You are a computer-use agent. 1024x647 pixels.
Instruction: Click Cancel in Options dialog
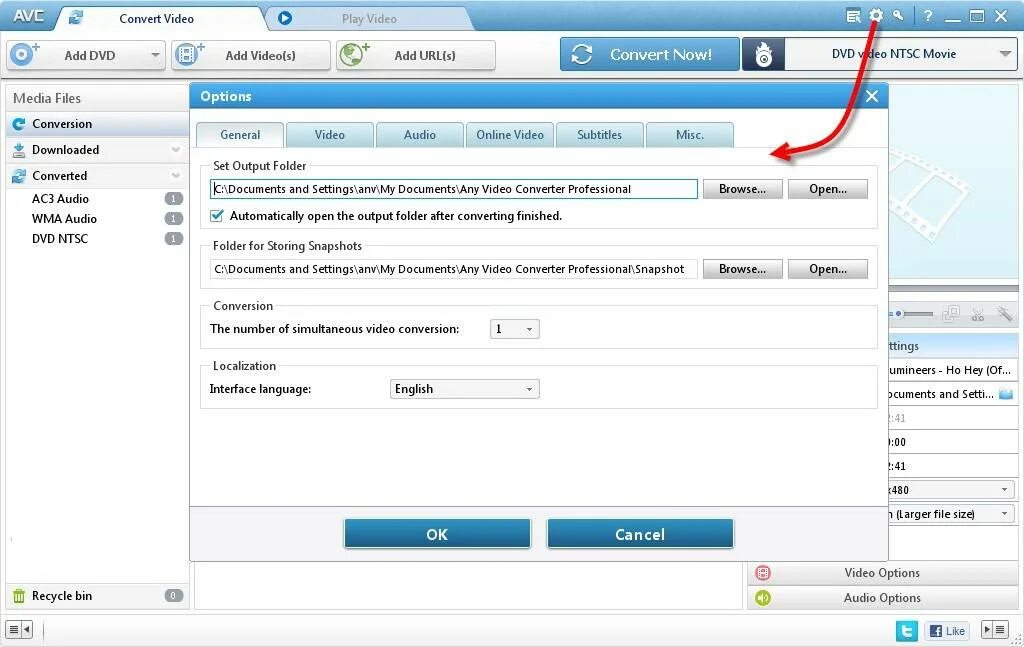coord(640,534)
